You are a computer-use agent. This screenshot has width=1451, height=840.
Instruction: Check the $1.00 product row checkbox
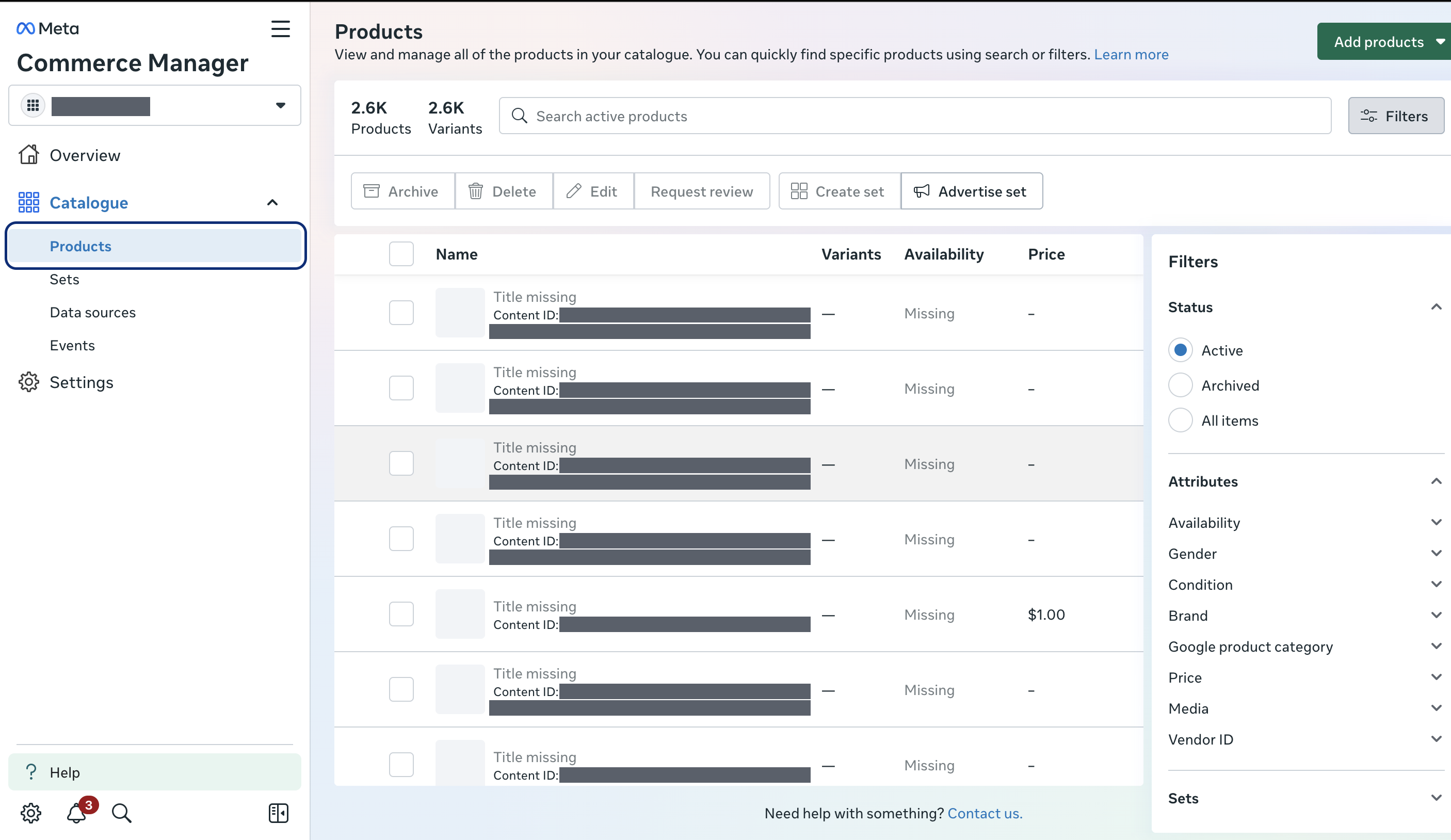401,615
